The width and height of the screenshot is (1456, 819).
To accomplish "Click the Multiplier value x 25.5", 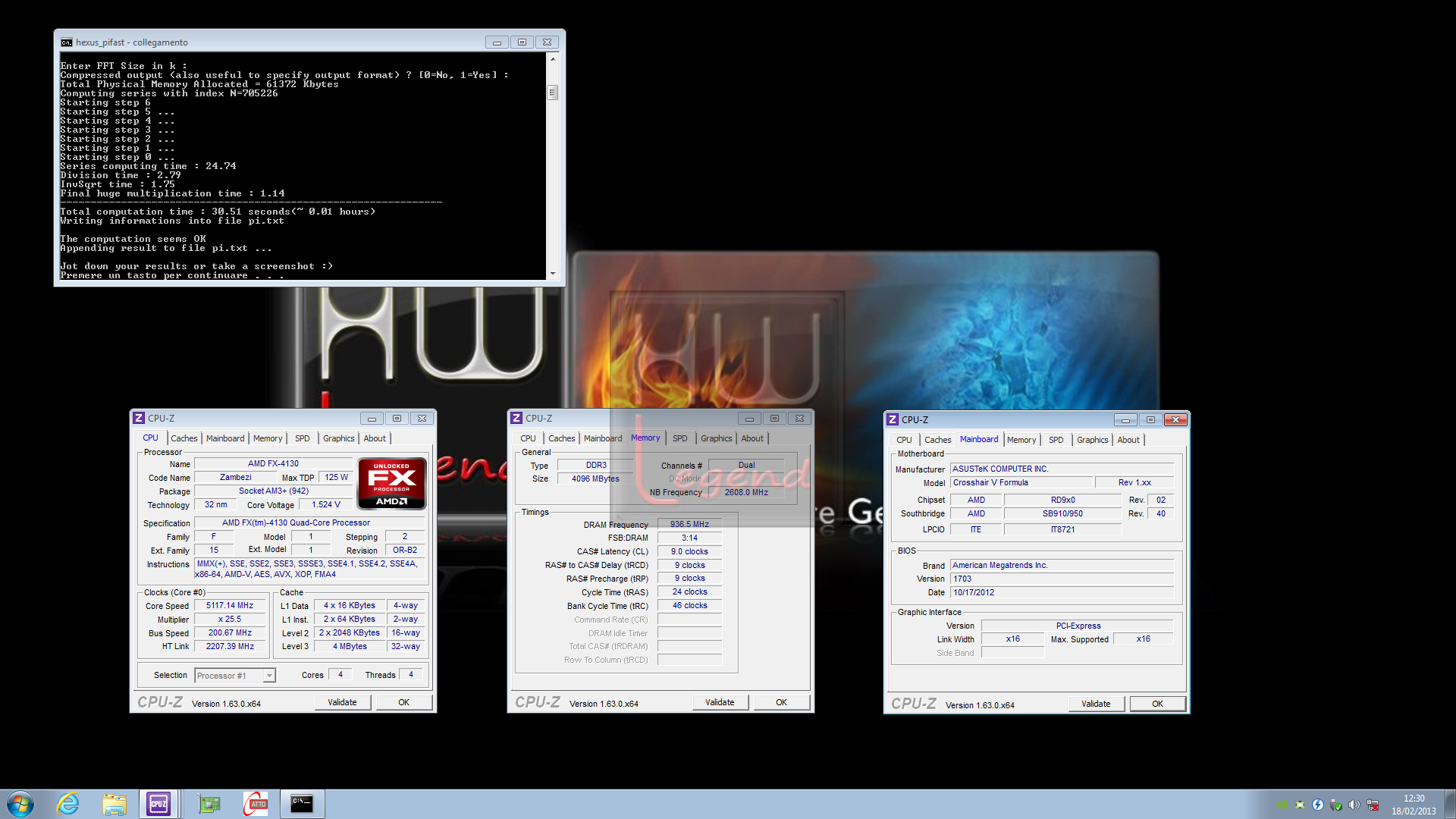I will click(230, 619).
